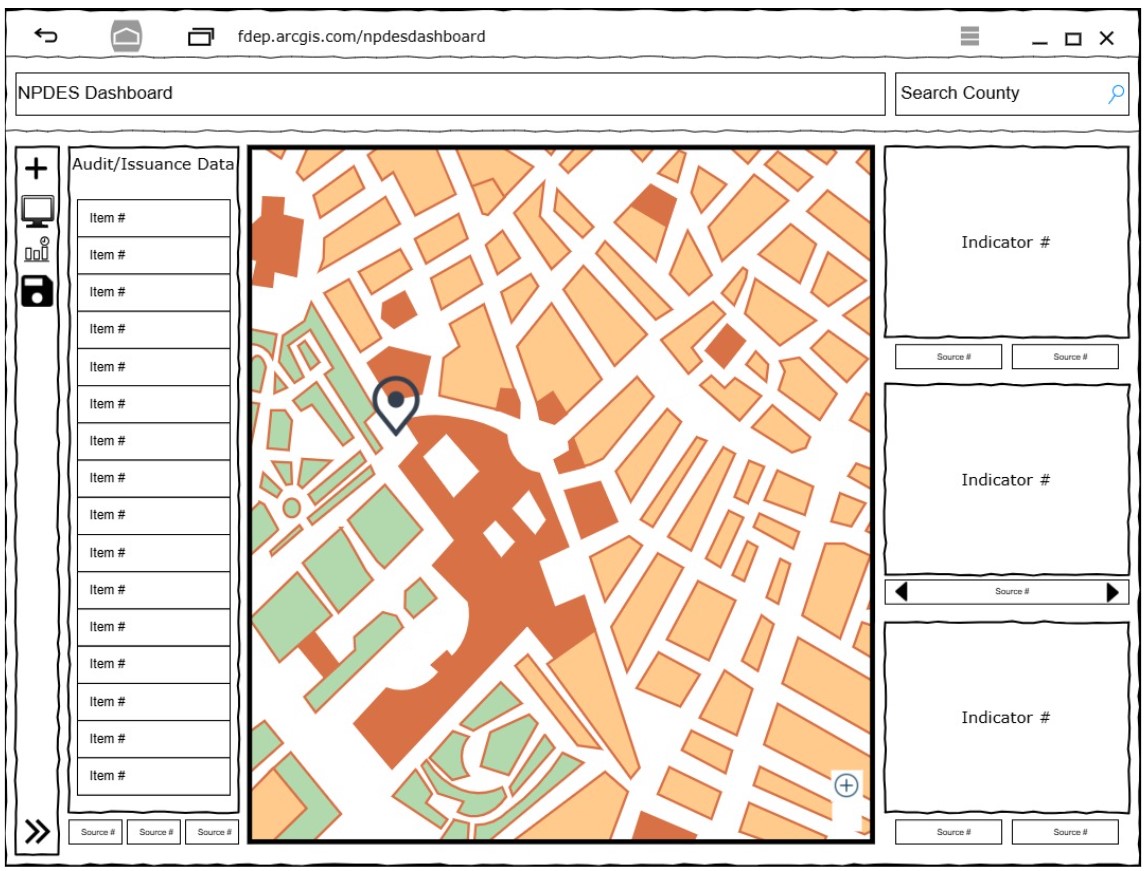Click the browser home icon
Screen dimensions: 1144x871
click(128, 35)
